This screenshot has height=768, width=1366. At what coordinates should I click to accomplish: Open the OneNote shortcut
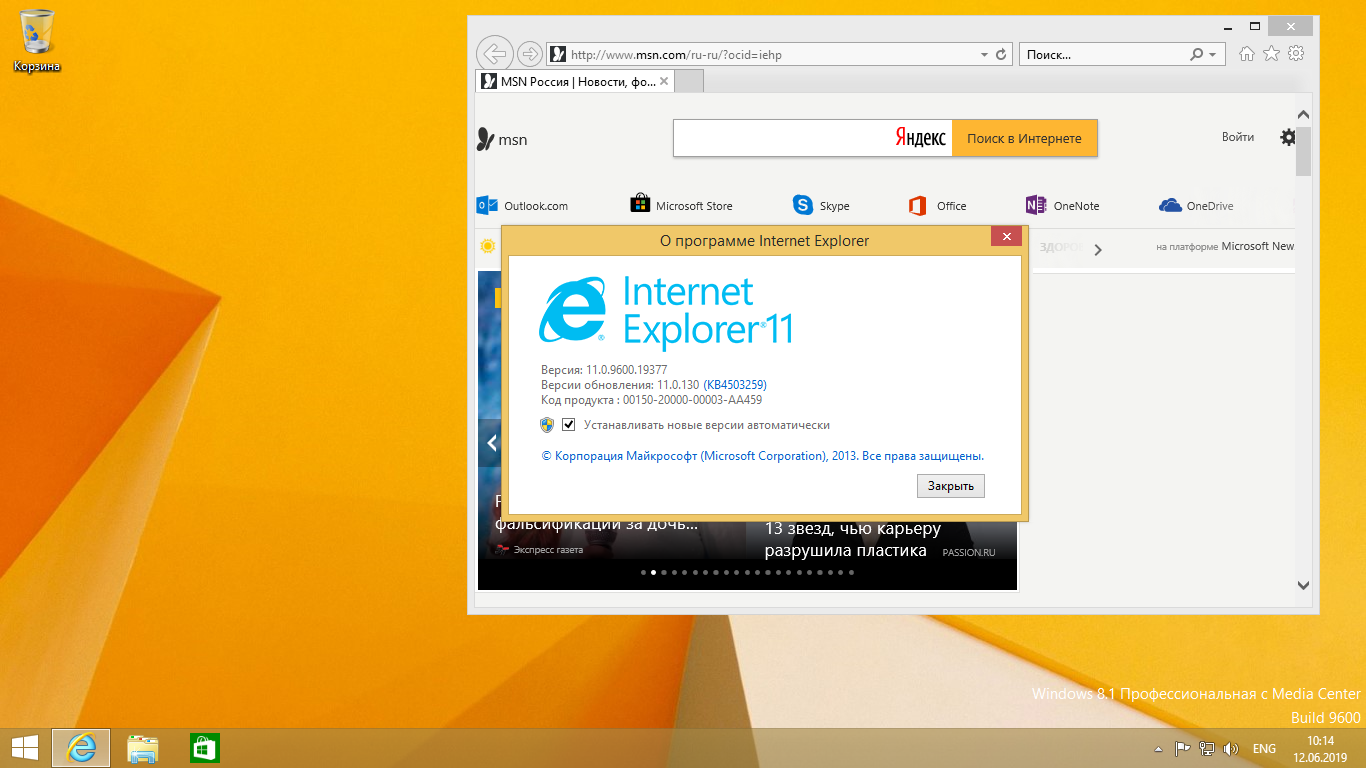pyautogui.click(x=1062, y=205)
